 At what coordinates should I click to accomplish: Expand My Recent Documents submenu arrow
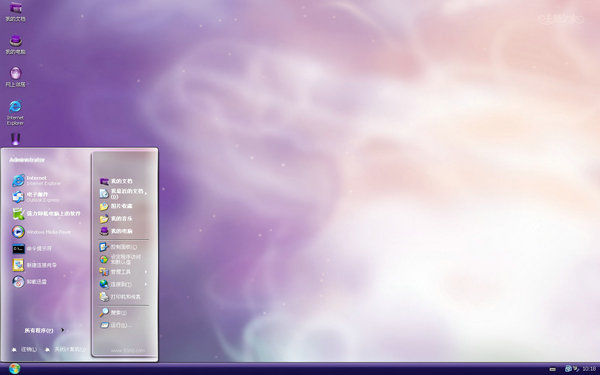[146, 193]
